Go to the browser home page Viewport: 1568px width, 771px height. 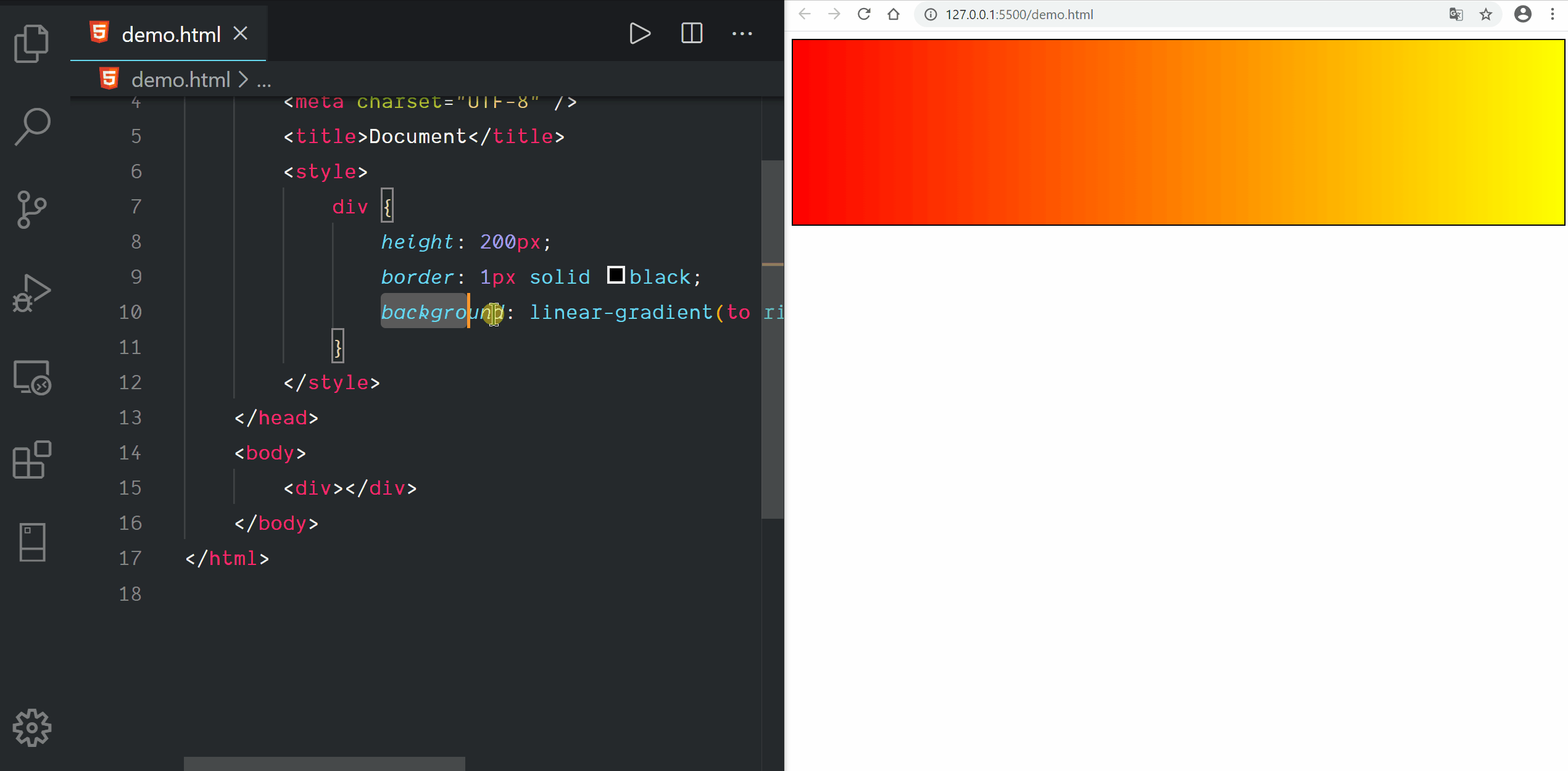point(893,14)
